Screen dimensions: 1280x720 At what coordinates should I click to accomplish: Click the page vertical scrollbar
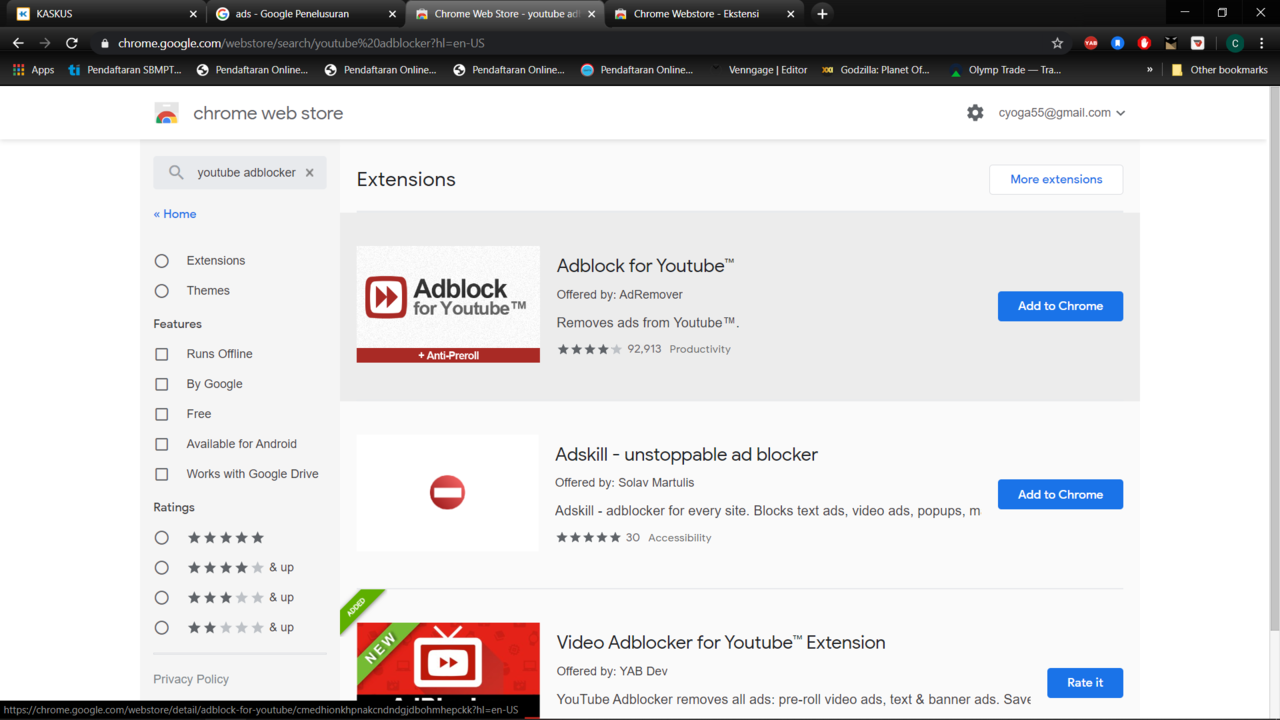[1274, 358]
